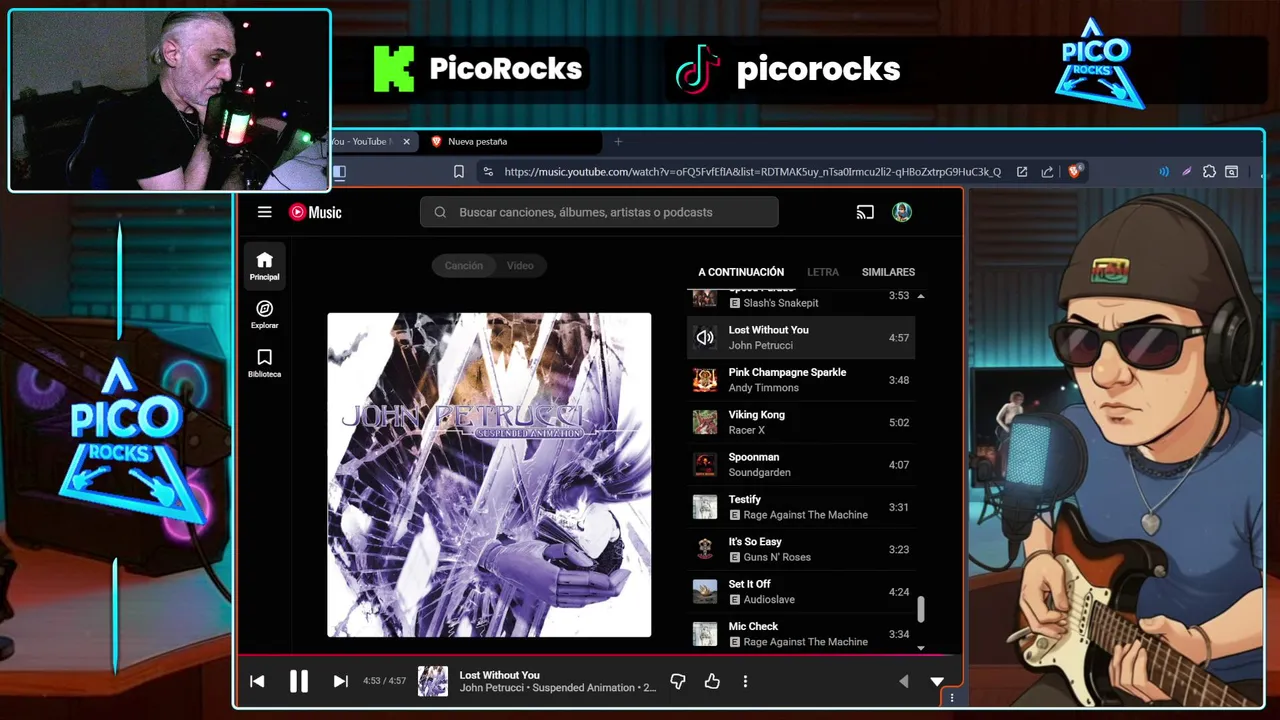Click the Suspended Animation album artwork
Viewport: 1280px width, 720px height.
pos(489,475)
